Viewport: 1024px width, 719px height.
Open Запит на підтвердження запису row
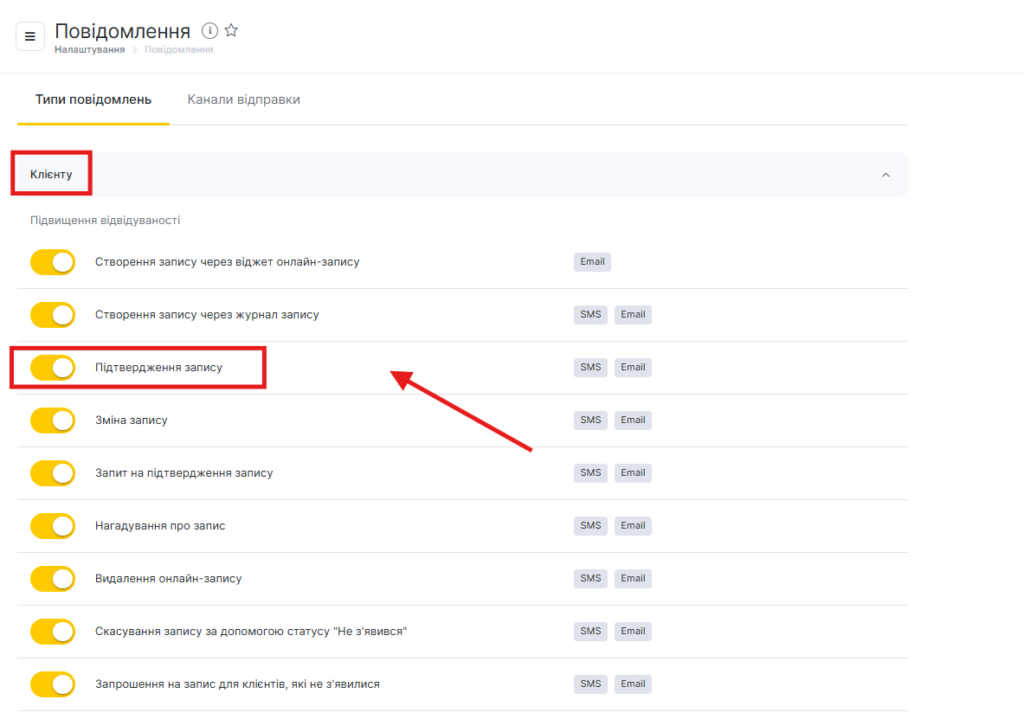[183, 473]
